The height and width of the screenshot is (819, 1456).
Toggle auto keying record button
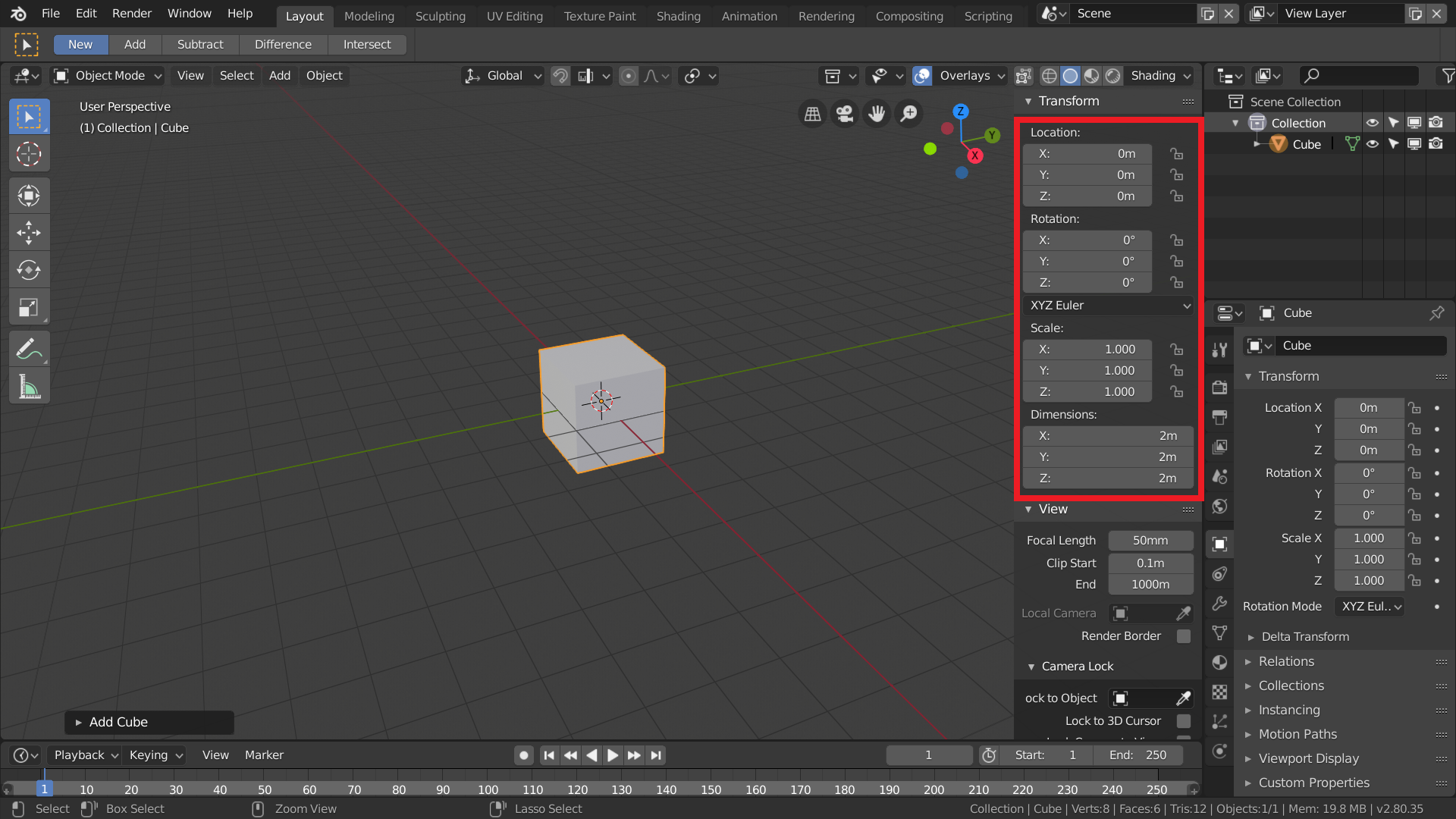(x=523, y=755)
